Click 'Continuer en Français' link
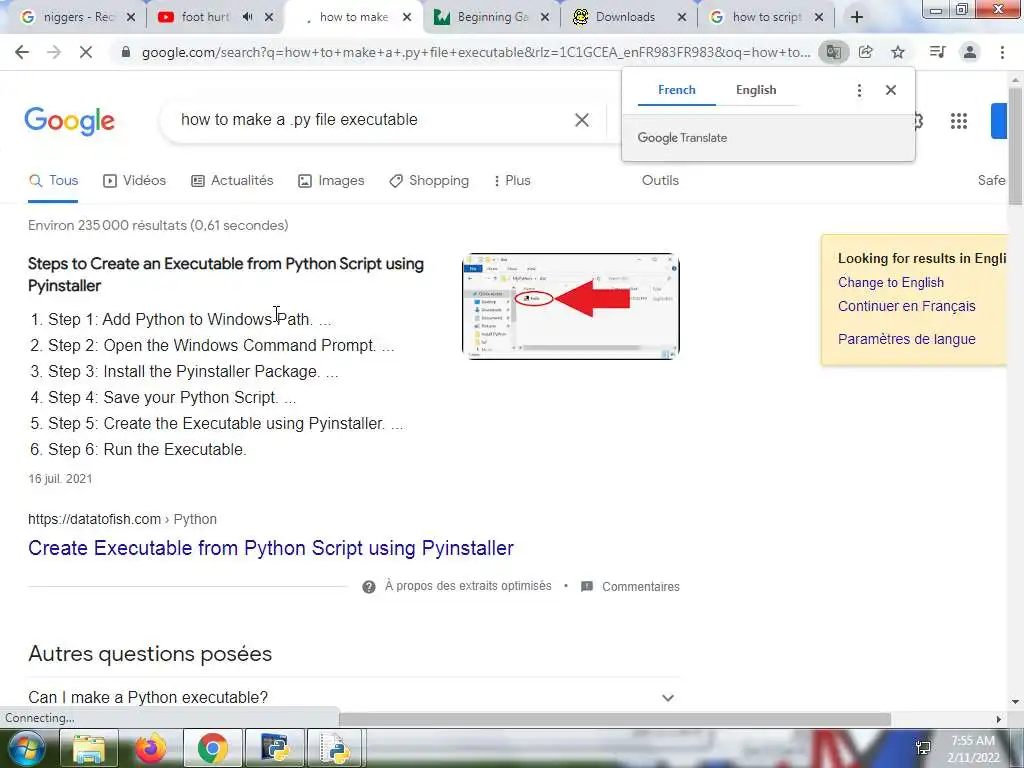The height and width of the screenshot is (768, 1024). pos(906,306)
